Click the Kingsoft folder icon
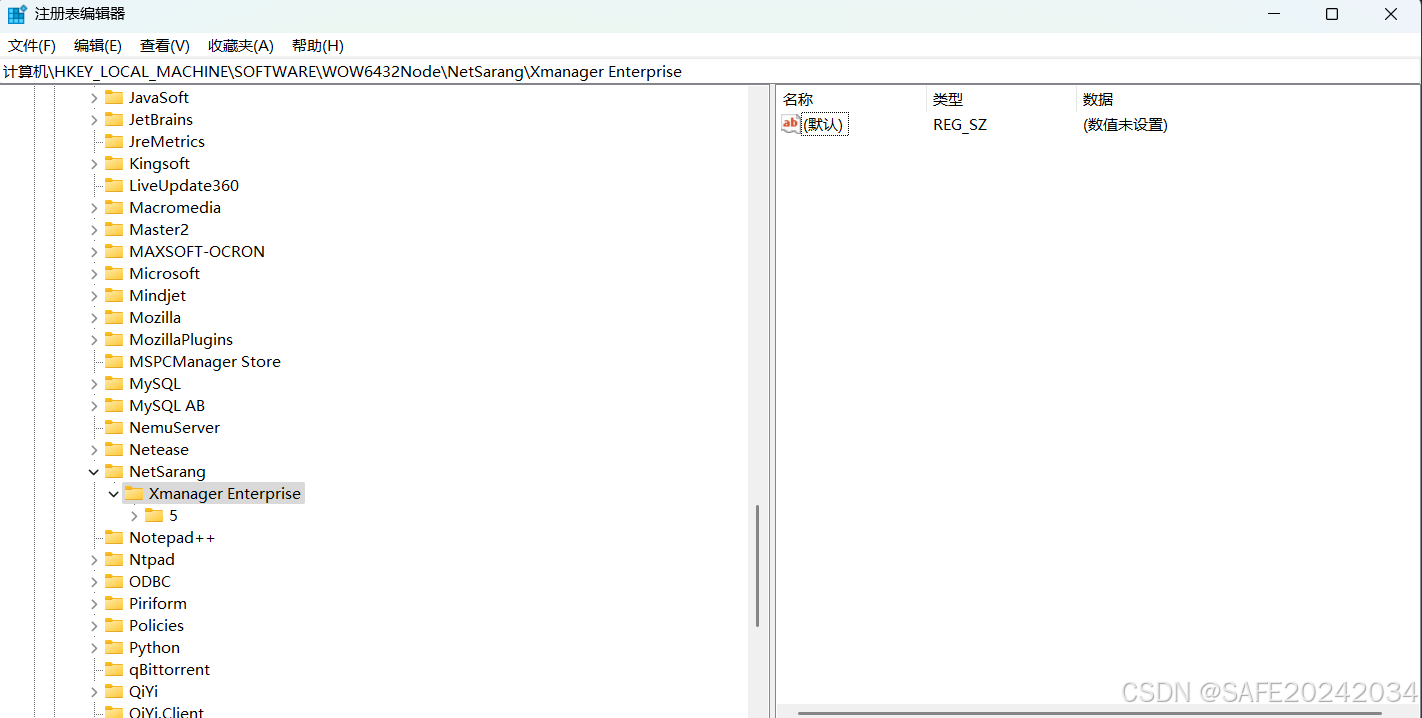The image size is (1422, 718). click(x=114, y=163)
